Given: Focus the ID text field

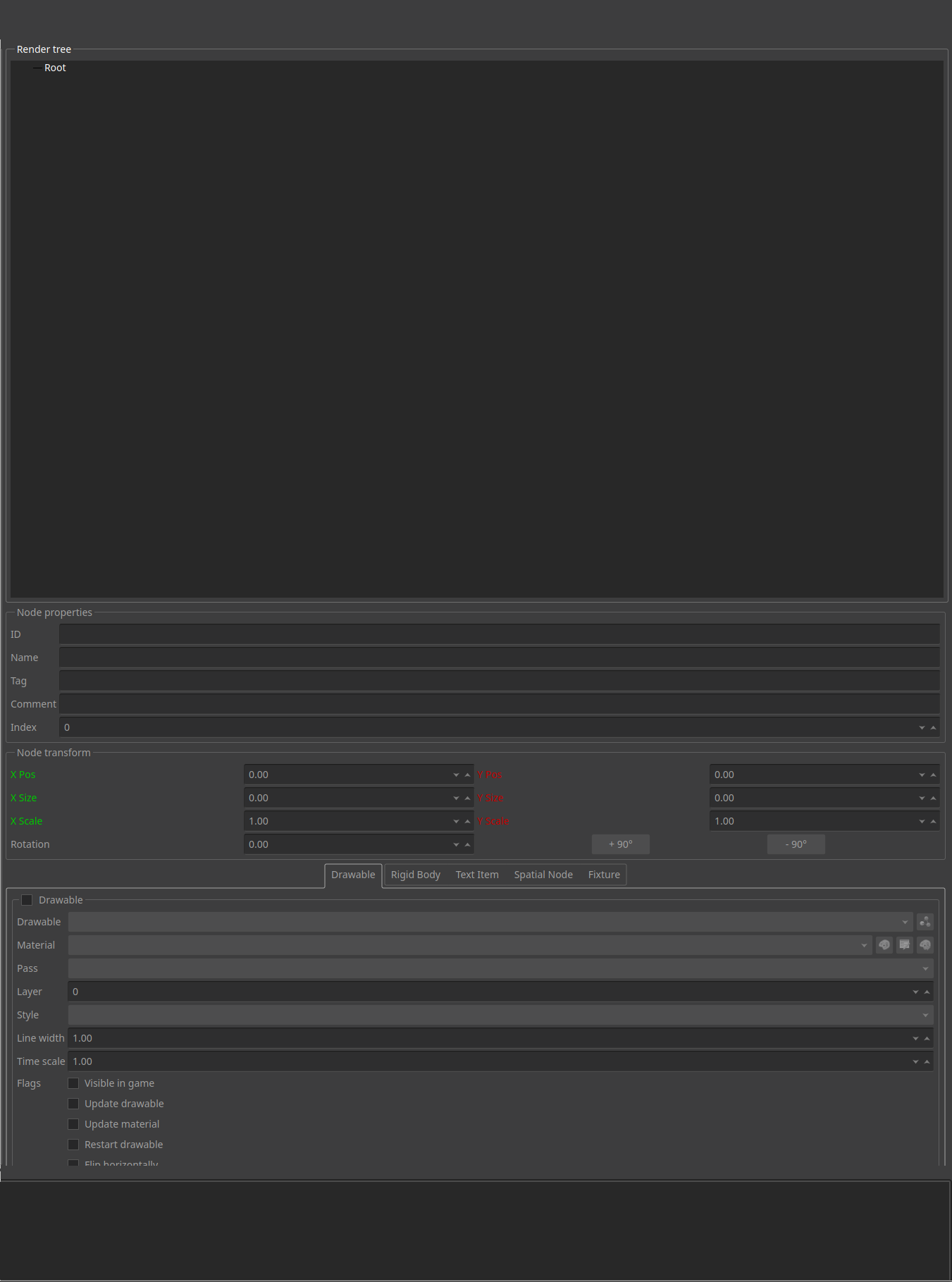Looking at the screenshot, I should click(500, 634).
